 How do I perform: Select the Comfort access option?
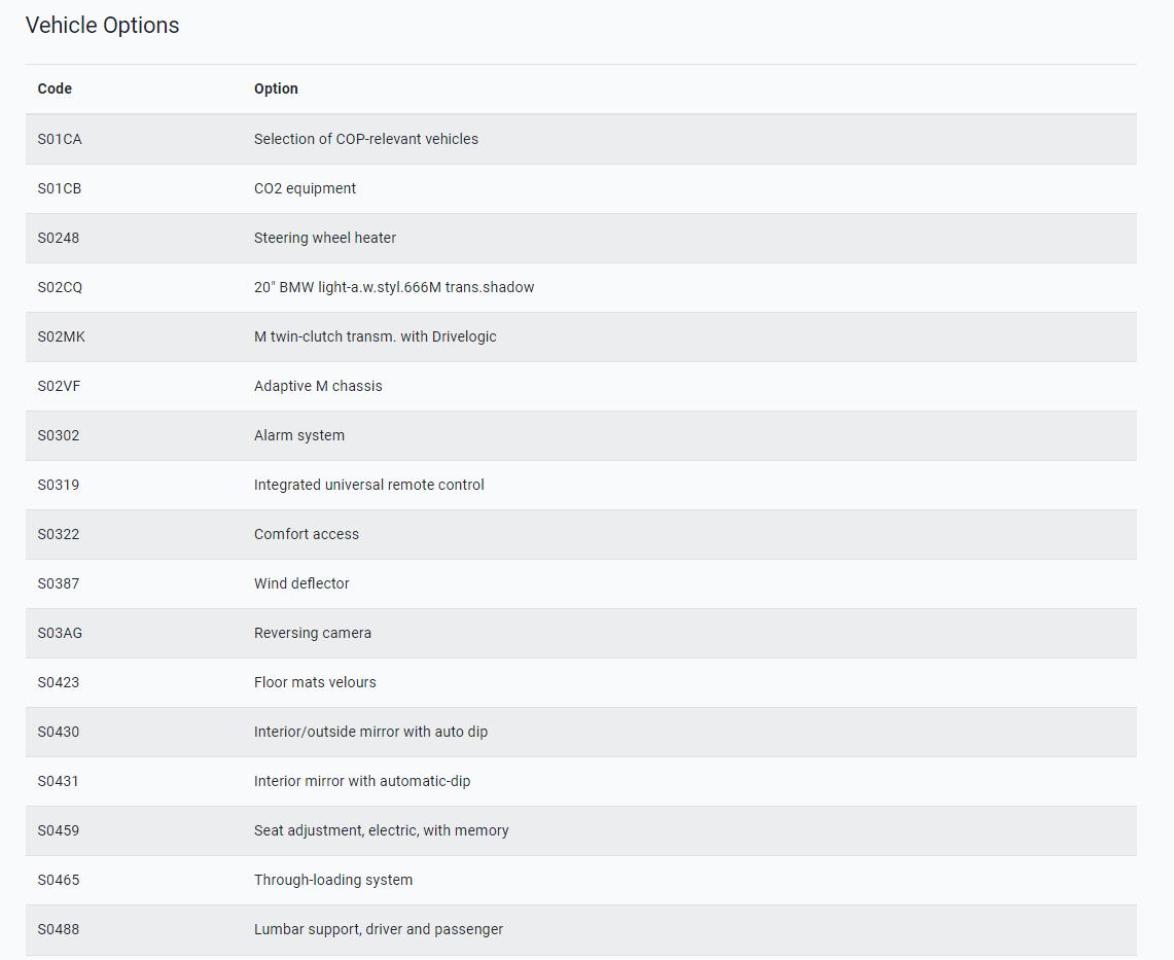[306, 535]
